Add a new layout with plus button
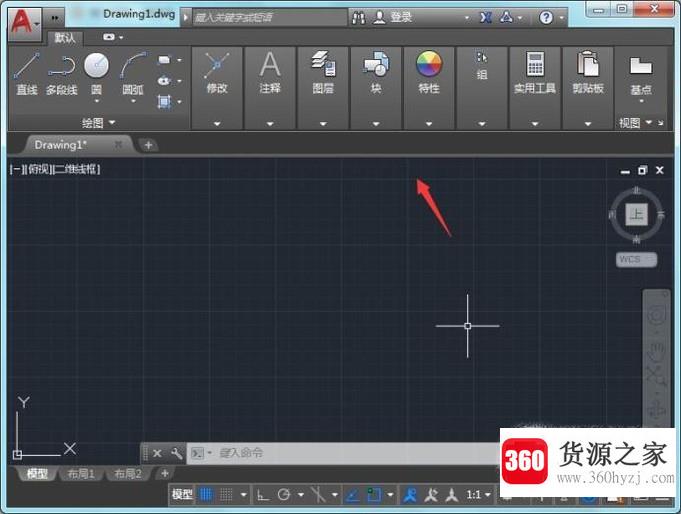Viewport: 681px width, 514px height. [x=165, y=473]
